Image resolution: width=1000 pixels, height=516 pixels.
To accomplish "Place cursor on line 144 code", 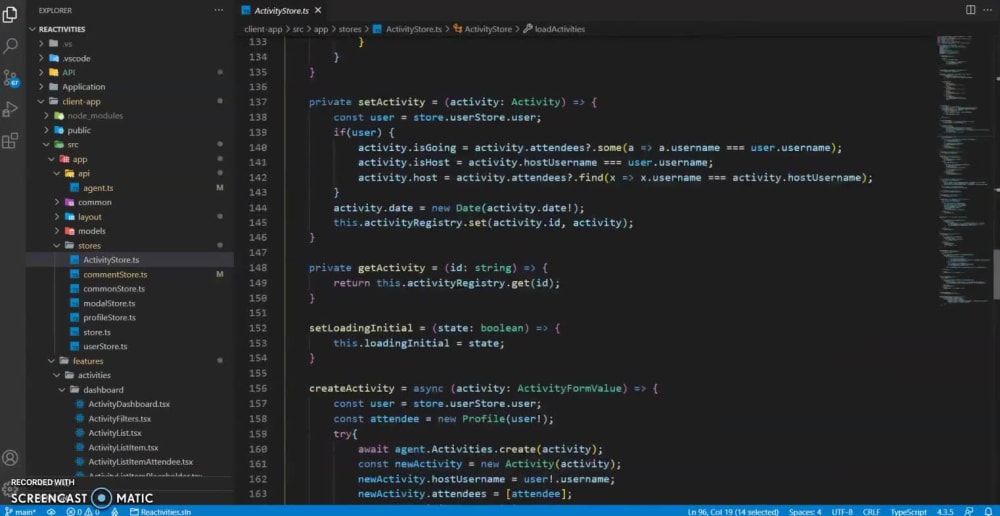I will coord(459,208).
